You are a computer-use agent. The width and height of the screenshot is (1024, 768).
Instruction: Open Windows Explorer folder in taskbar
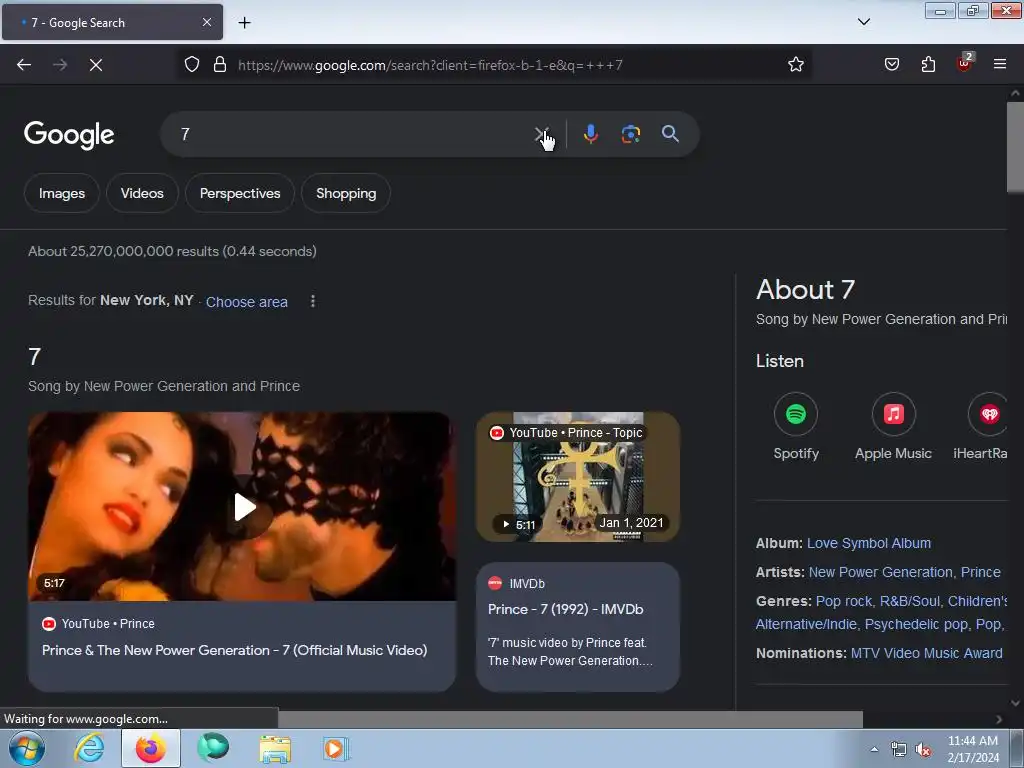click(x=275, y=748)
